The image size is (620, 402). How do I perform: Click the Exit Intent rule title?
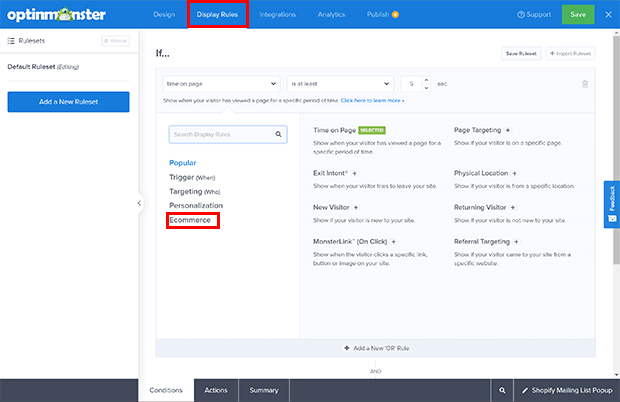pyautogui.click(x=331, y=173)
